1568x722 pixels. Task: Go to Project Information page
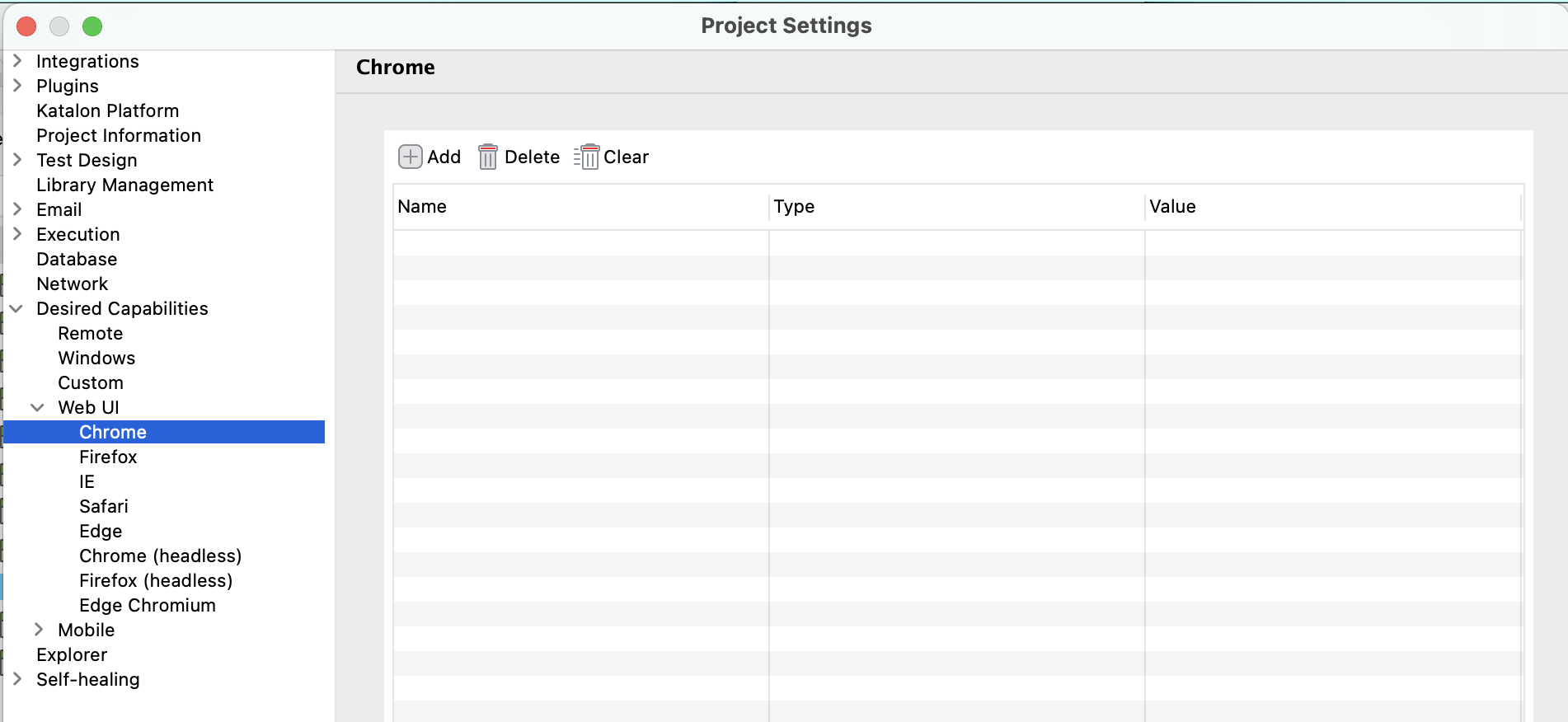click(118, 135)
